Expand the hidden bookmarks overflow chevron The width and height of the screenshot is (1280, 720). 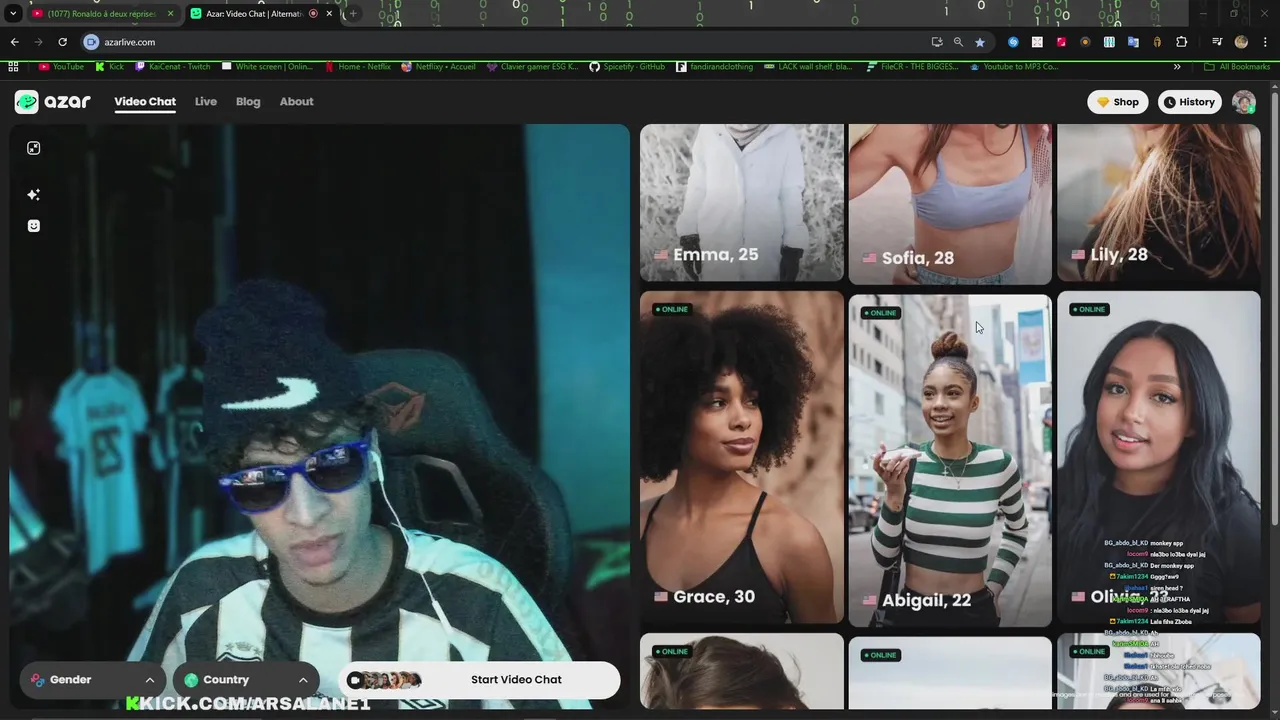[1177, 67]
